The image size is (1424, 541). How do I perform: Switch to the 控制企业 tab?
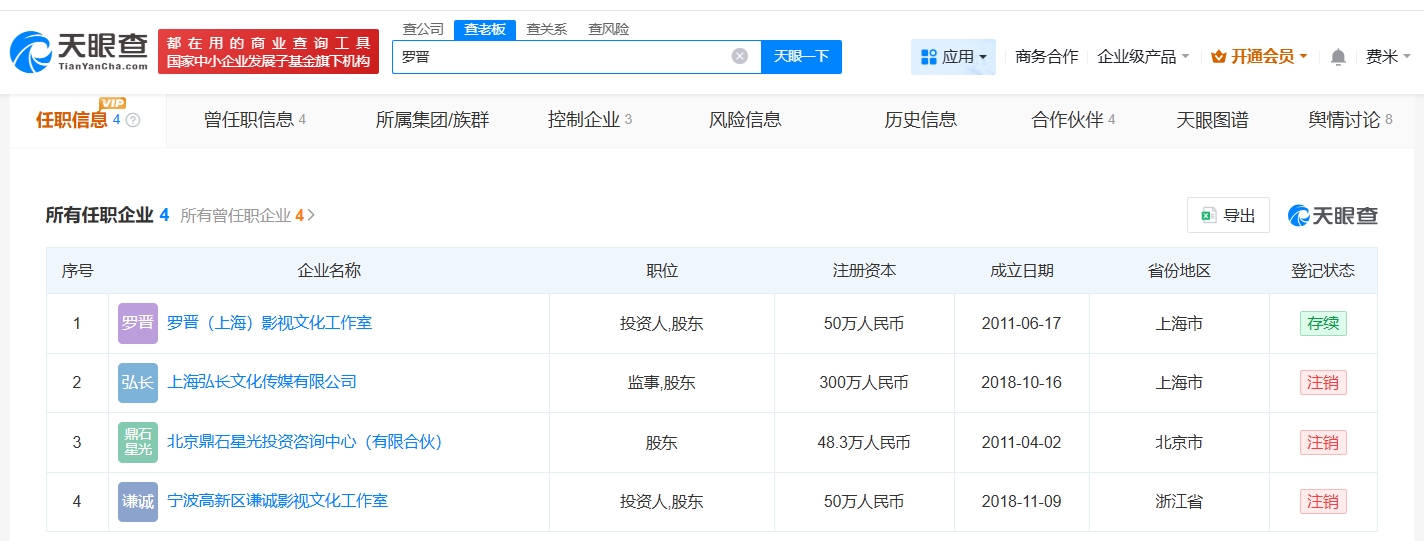[x=589, y=120]
